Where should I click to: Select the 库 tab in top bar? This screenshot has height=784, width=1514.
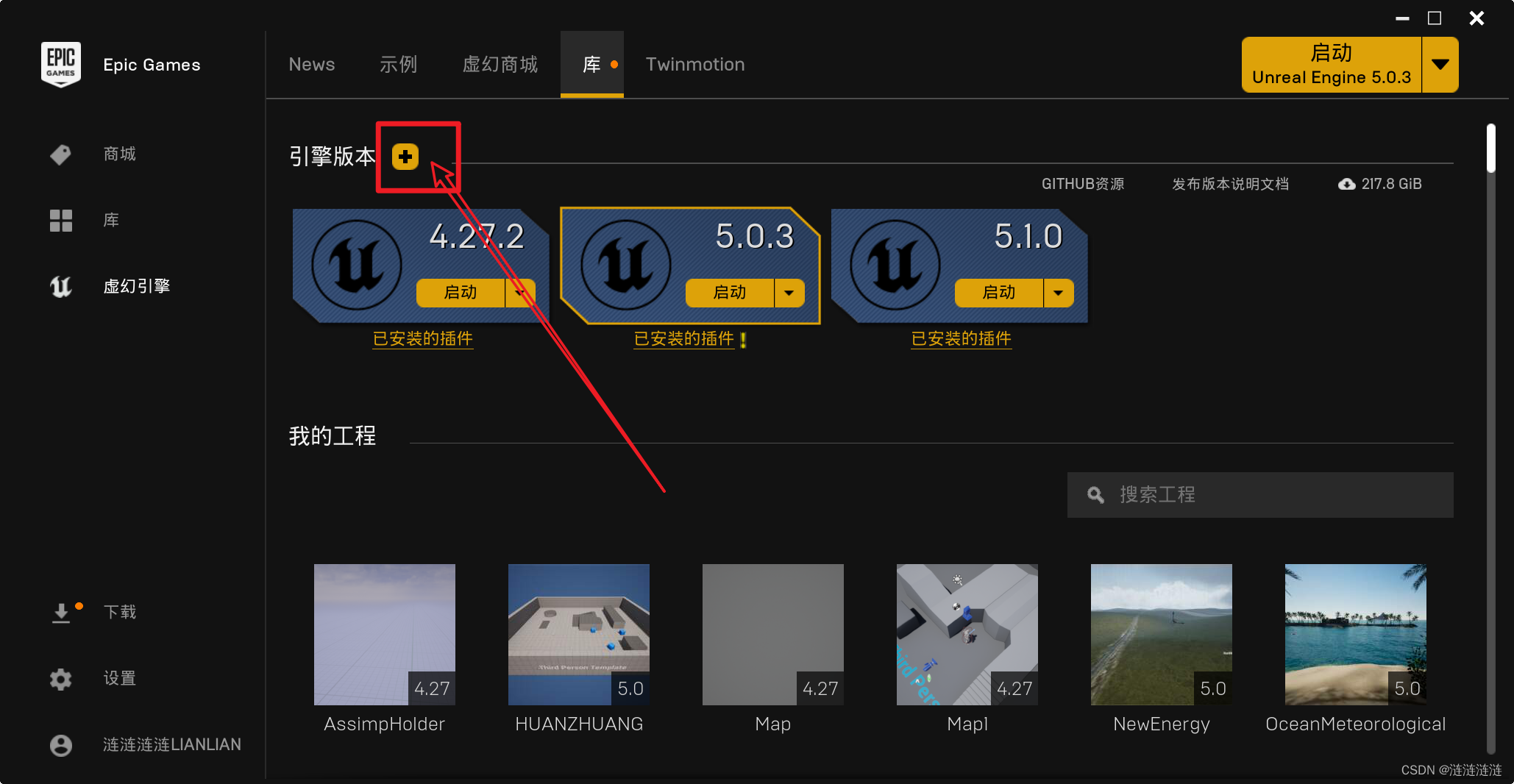(592, 64)
